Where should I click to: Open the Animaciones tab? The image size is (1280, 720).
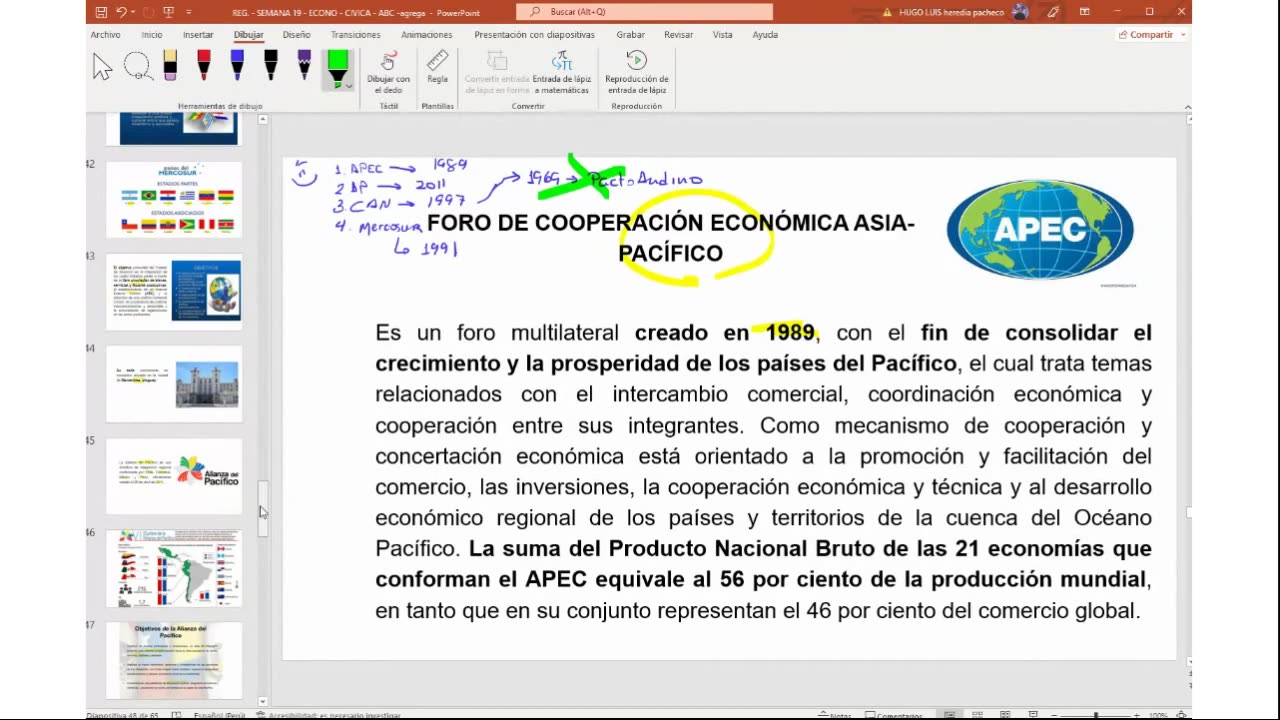(x=427, y=34)
